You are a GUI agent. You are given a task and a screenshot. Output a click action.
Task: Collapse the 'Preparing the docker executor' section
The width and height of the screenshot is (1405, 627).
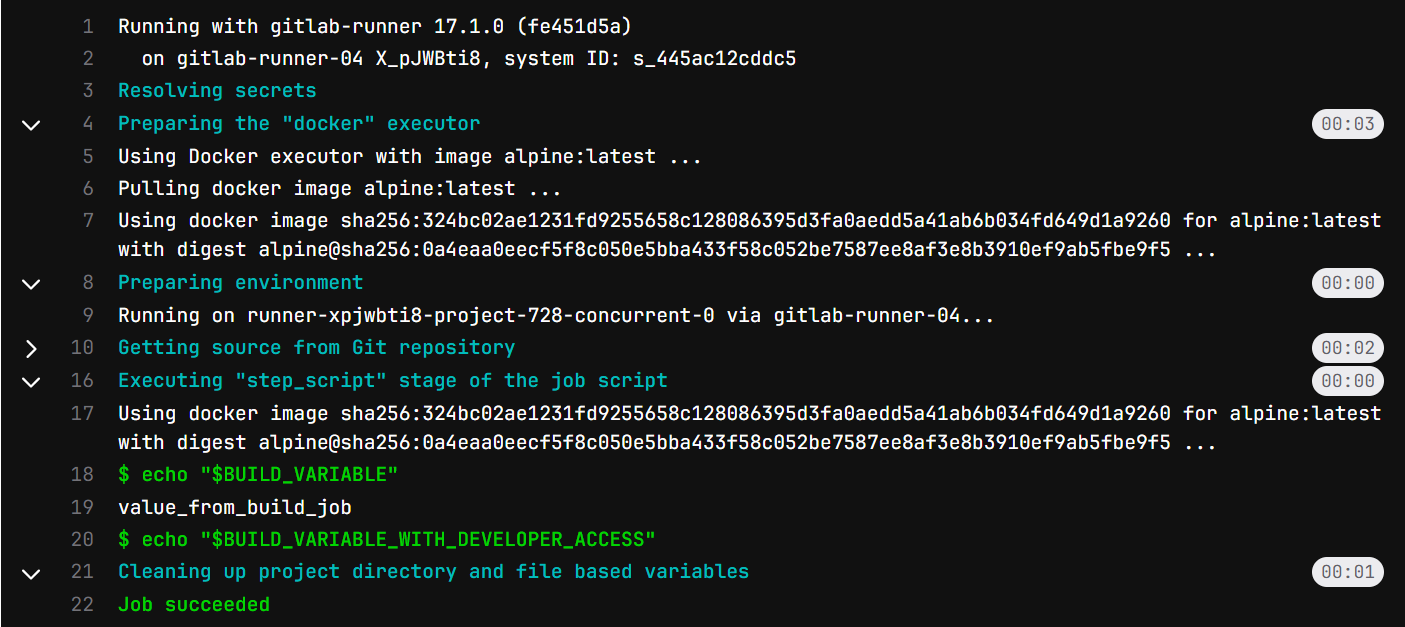click(x=31, y=125)
